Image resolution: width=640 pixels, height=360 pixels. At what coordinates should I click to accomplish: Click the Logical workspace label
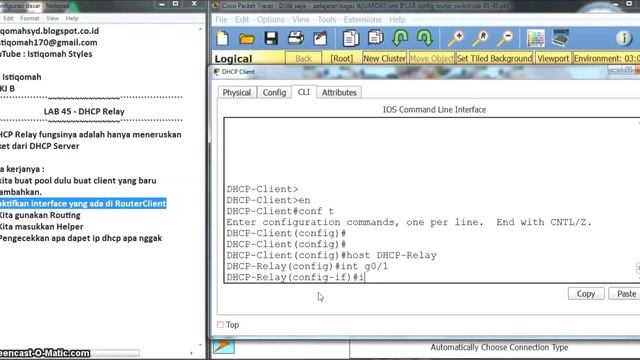(233, 59)
